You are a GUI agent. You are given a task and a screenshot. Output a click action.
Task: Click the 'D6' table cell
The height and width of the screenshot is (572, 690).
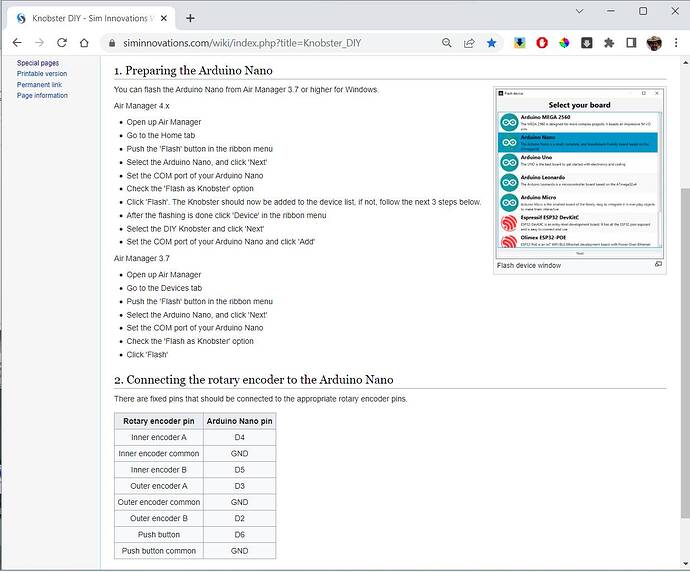point(239,535)
